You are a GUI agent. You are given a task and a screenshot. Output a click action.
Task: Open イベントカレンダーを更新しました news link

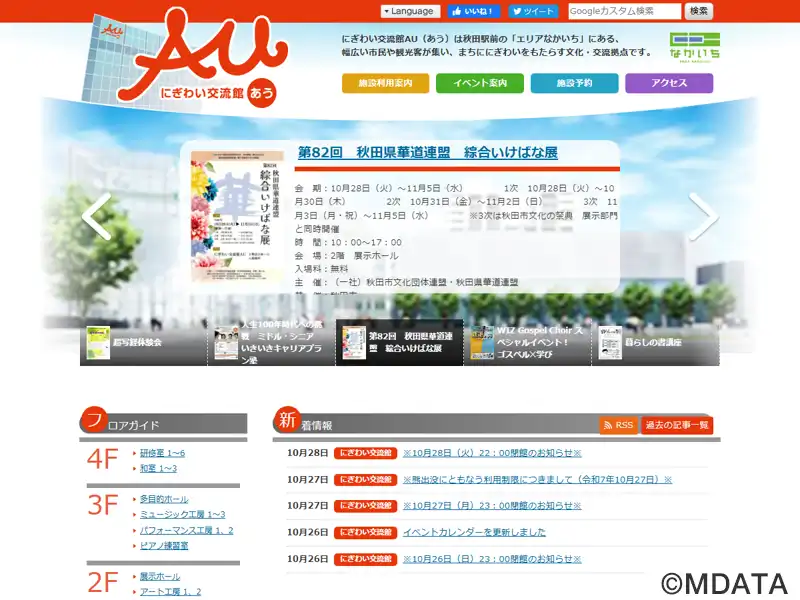tap(474, 532)
